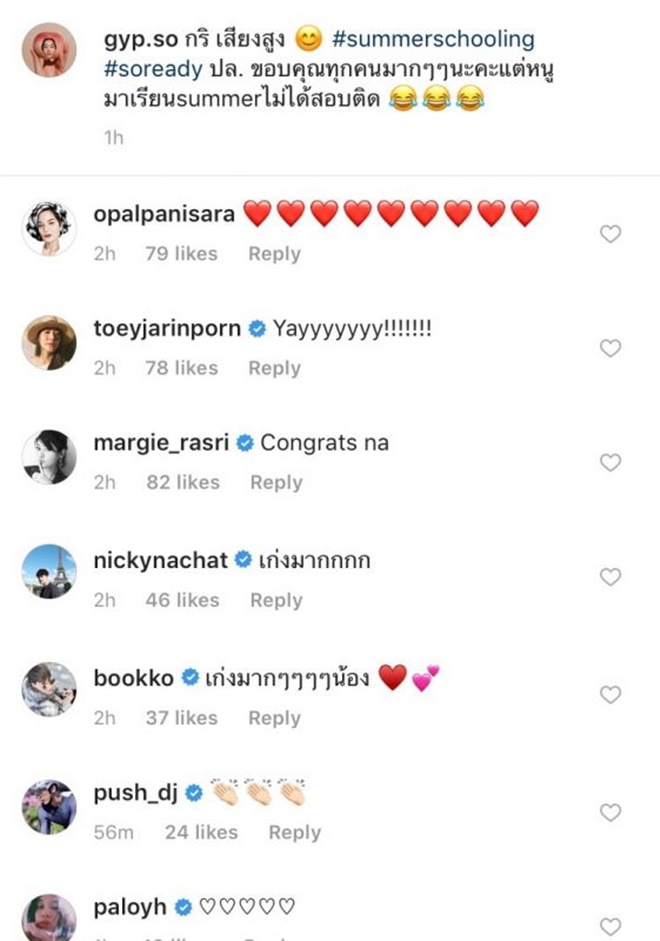Like nickynachat's comment with heart icon
660x941 pixels.
coord(610,577)
